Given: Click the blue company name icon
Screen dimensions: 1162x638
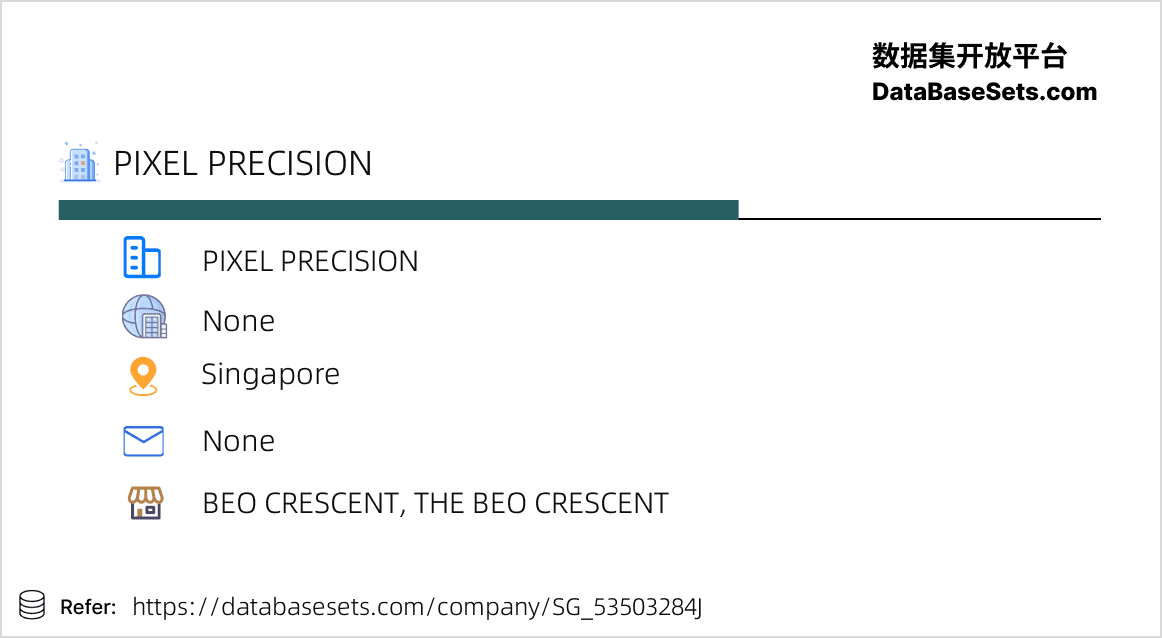Looking at the screenshot, I should (x=142, y=258).
